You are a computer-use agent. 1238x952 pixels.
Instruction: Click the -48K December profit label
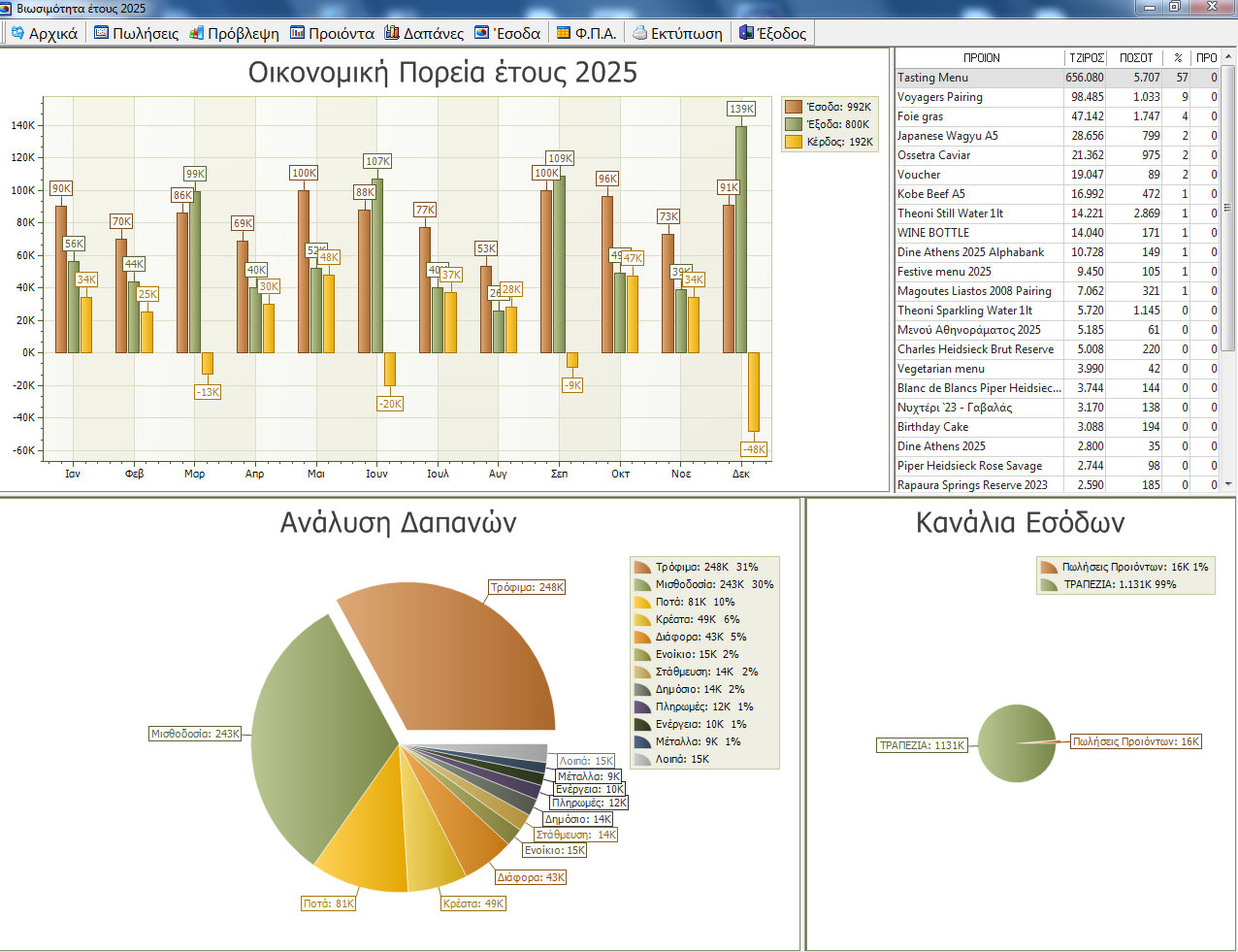click(x=754, y=449)
